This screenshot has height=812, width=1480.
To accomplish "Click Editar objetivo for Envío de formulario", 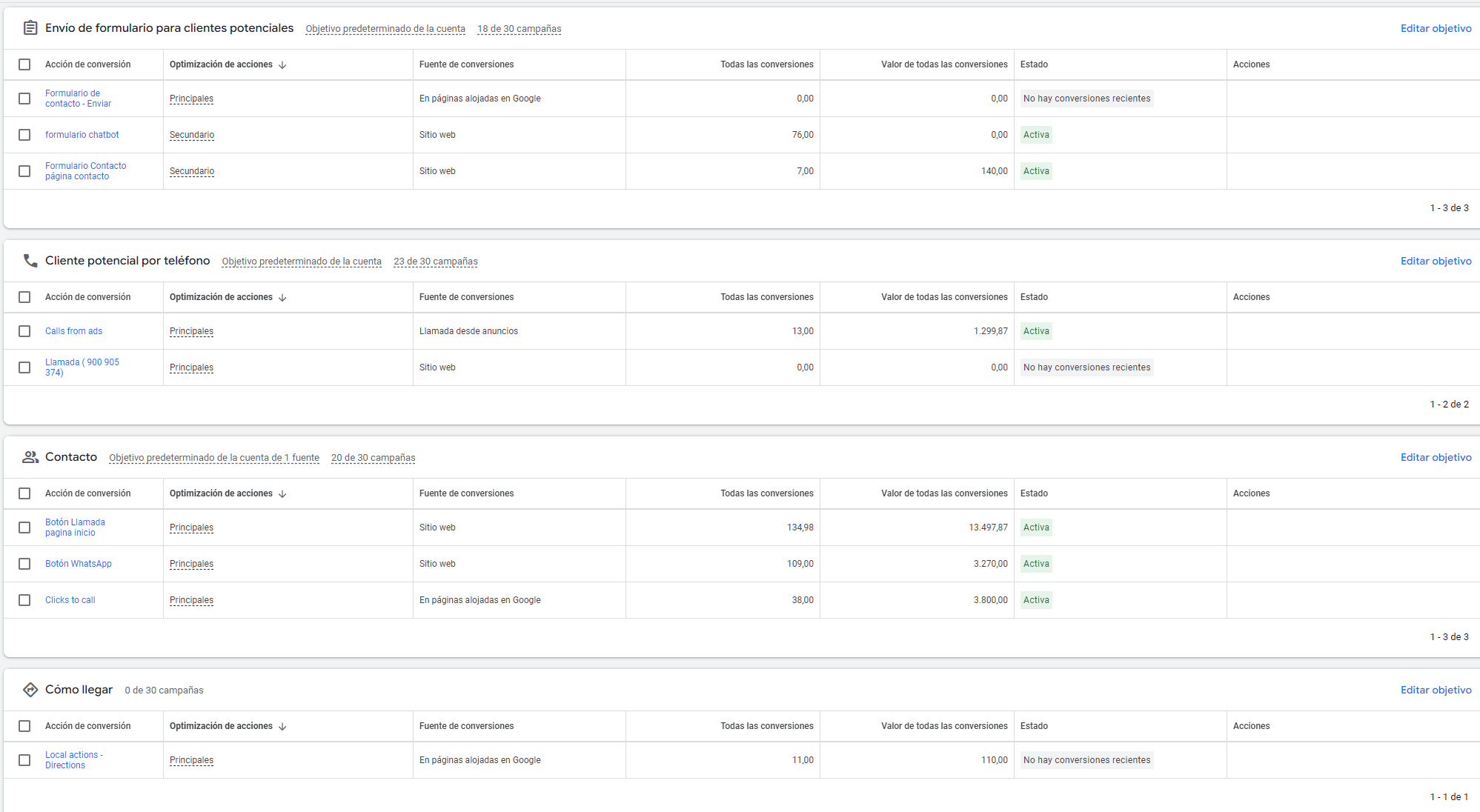I will 1436,28.
